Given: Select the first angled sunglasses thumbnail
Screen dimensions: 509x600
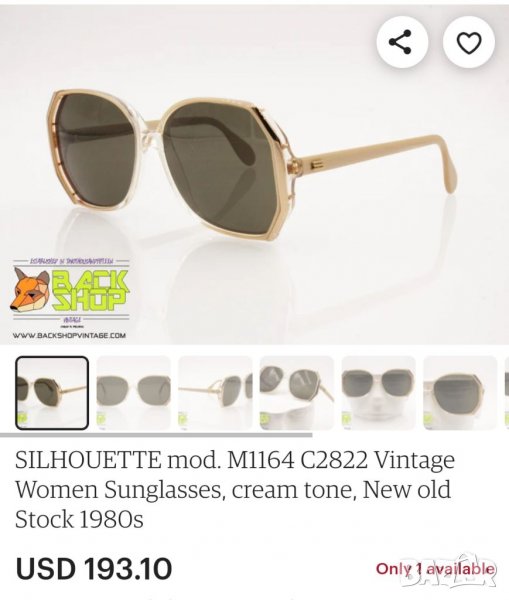Looking at the screenshot, I should pyautogui.click(x=52, y=393).
